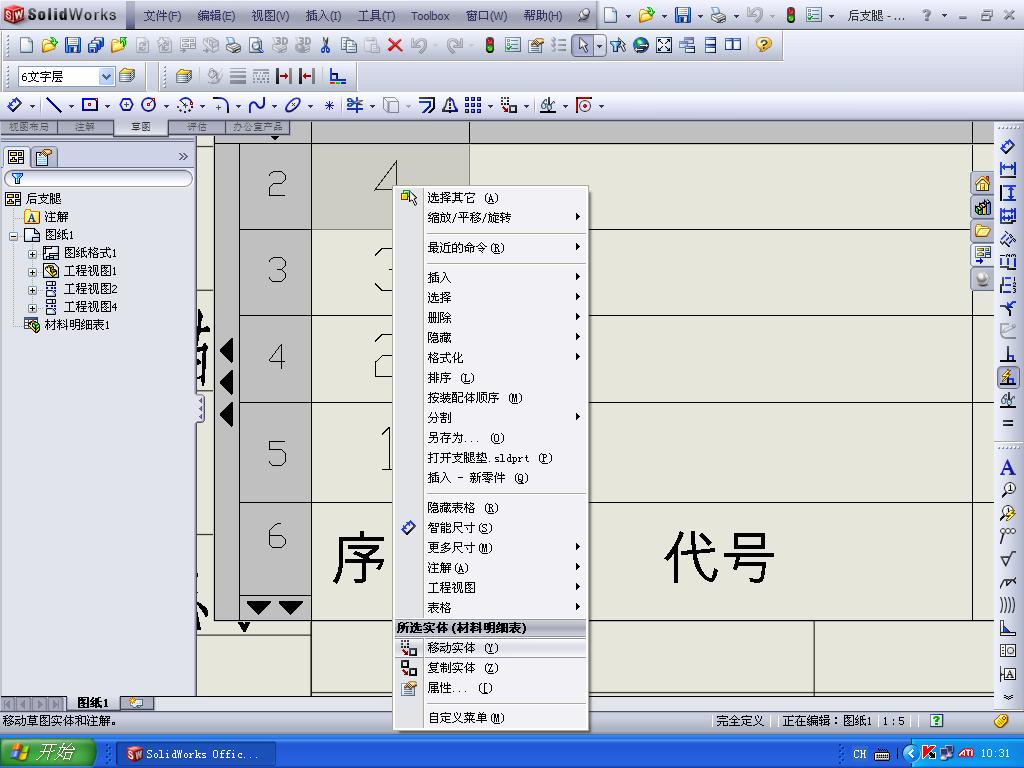1024x768 pixels.
Task: Expand the 工程视图4 tree node
Action: point(32,308)
